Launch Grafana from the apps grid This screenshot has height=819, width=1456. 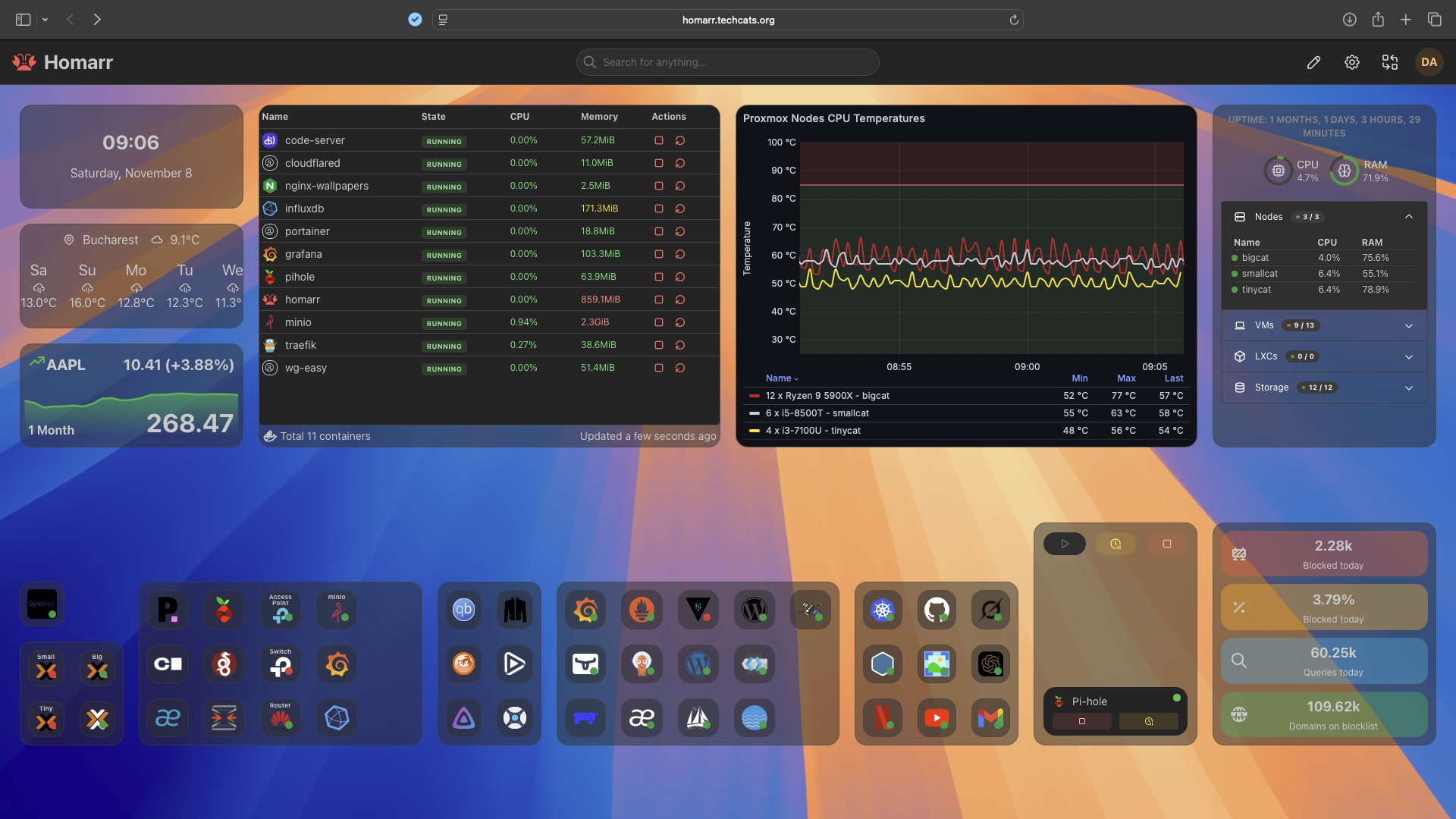click(x=585, y=609)
